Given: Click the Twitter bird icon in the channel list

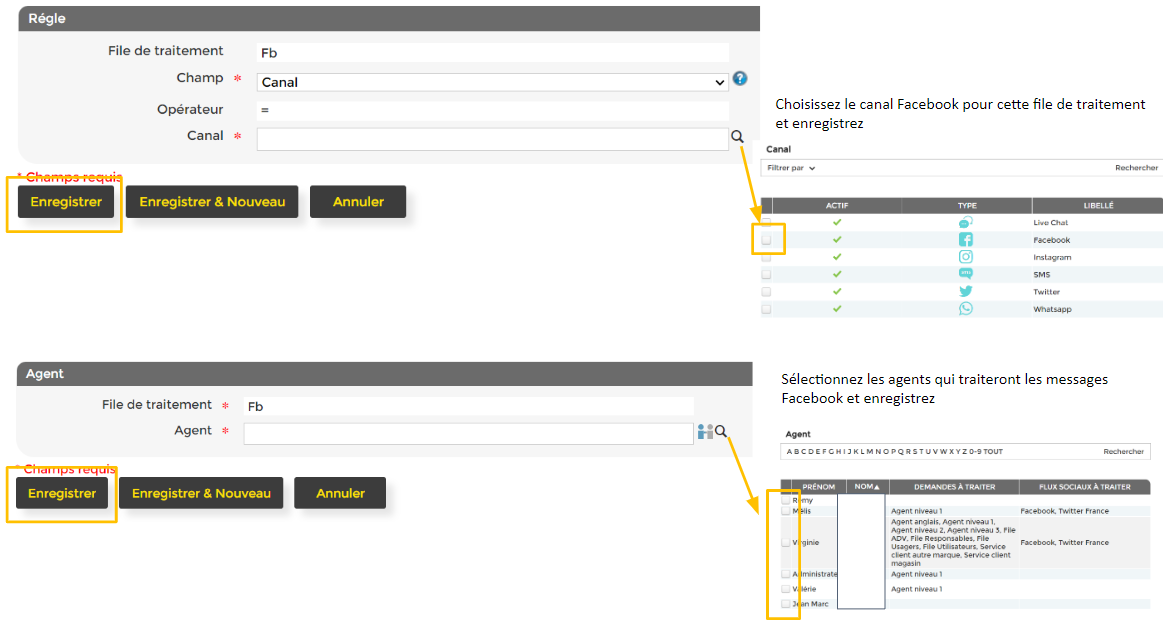Looking at the screenshot, I should (x=966, y=292).
